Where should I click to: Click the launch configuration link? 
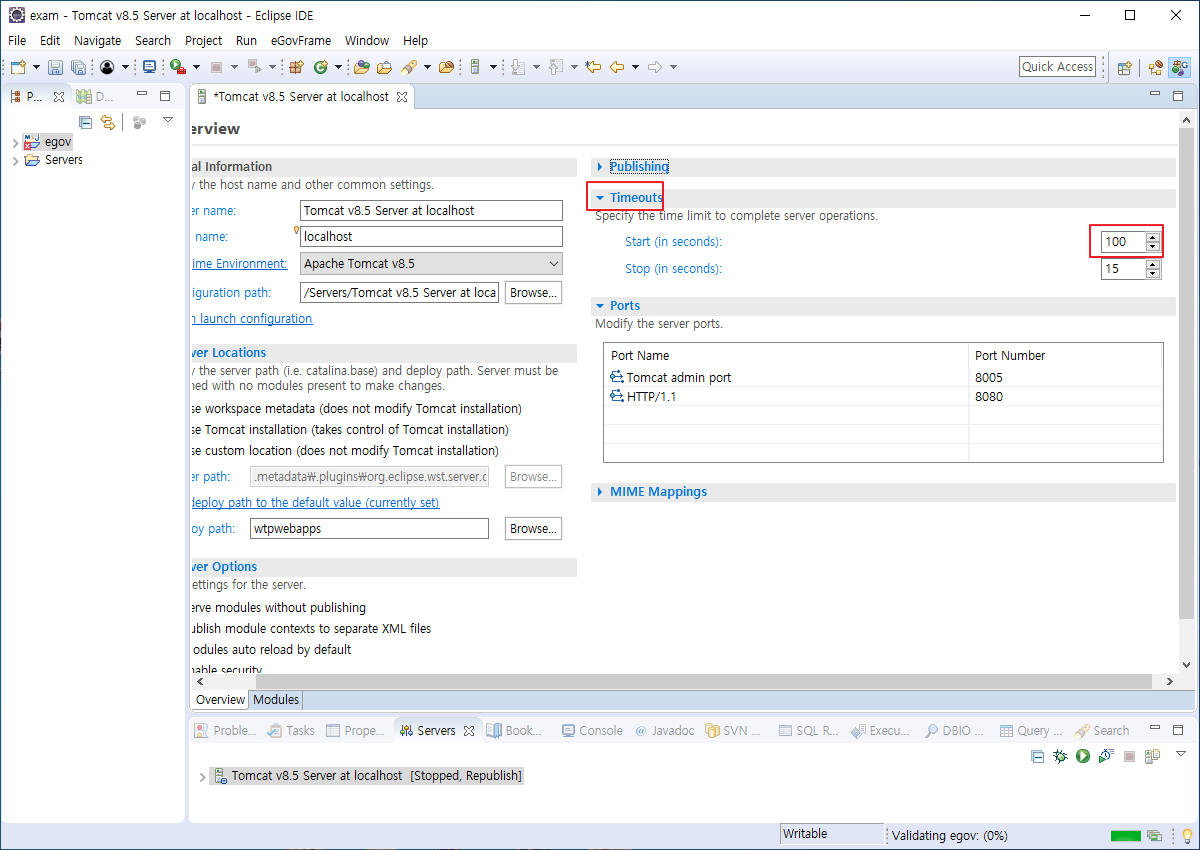(x=251, y=319)
